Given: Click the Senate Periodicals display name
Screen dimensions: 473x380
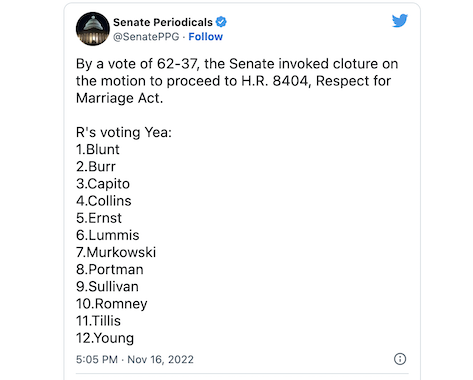Looking at the screenshot, I should click(163, 22).
